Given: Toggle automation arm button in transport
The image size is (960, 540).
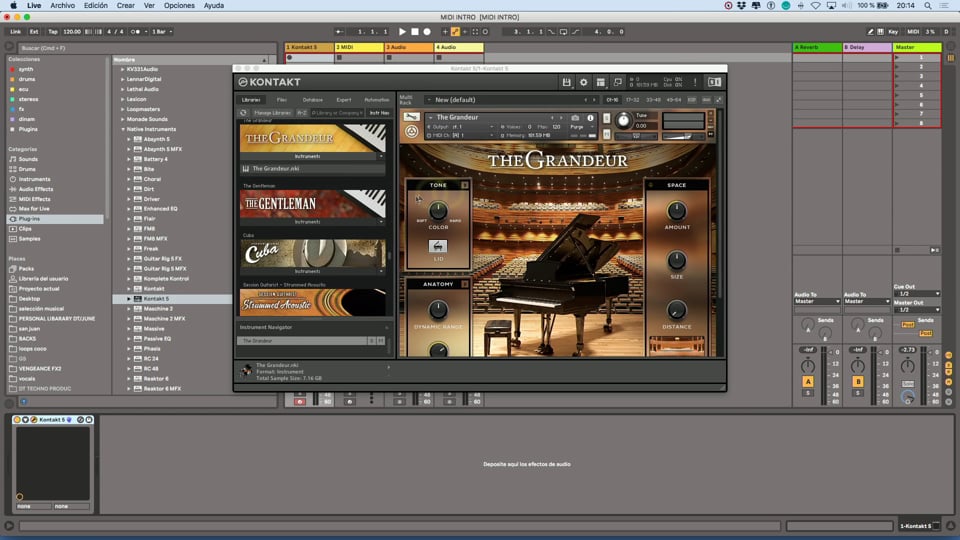Looking at the screenshot, I should coord(455,32).
